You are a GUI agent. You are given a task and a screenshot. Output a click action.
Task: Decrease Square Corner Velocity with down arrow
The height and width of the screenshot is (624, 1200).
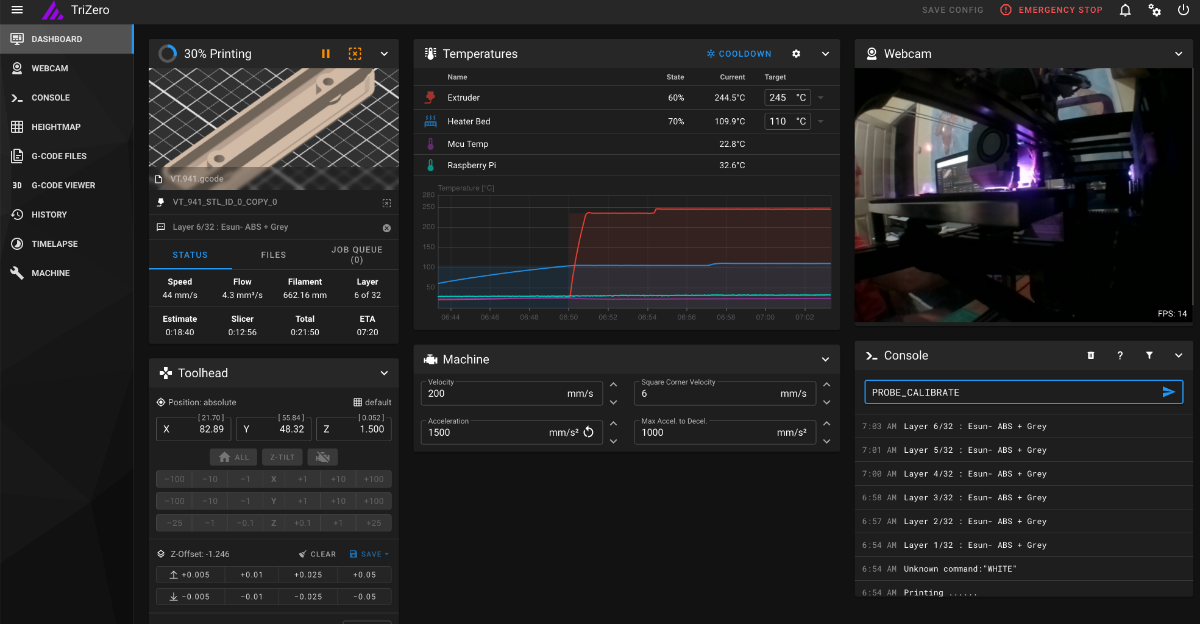coord(826,402)
